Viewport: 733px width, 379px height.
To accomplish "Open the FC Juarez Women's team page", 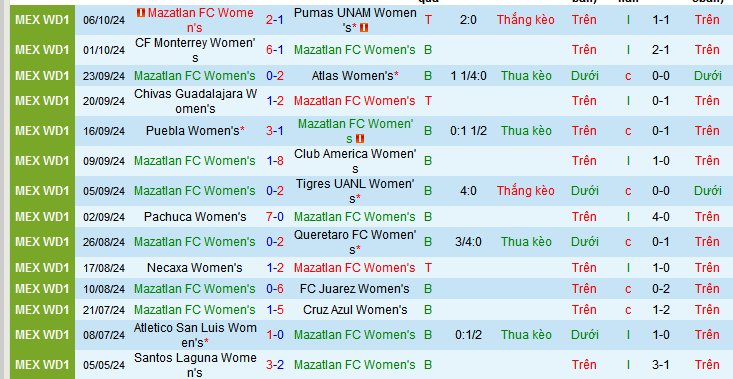I will tap(355, 289).
